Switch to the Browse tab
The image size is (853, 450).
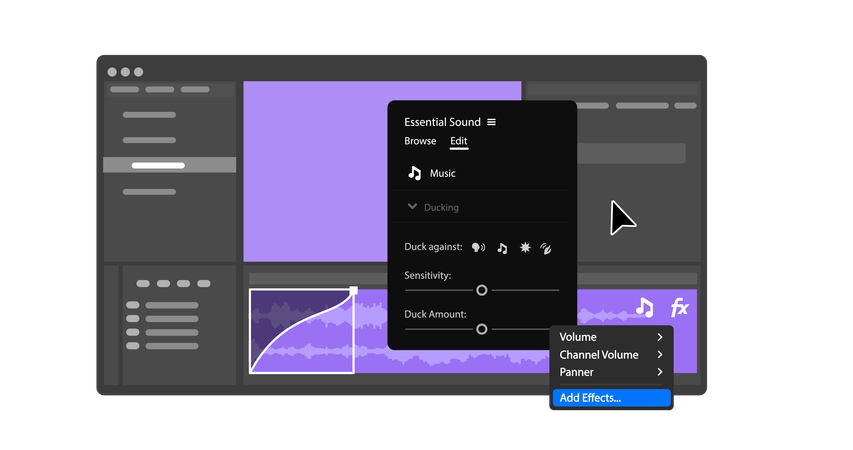coord(420,141)
